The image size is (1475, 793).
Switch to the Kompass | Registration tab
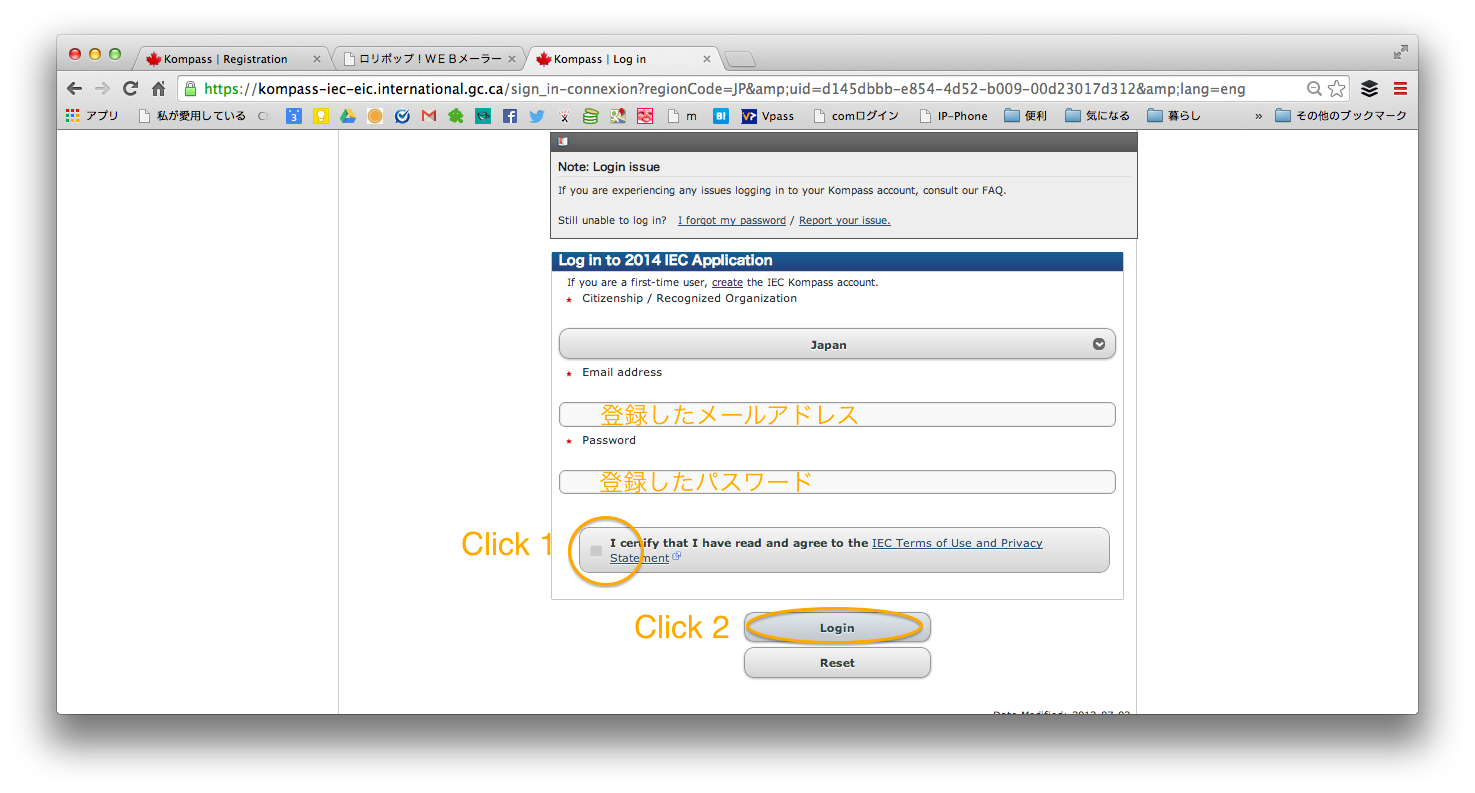click(x=225, y=59)
